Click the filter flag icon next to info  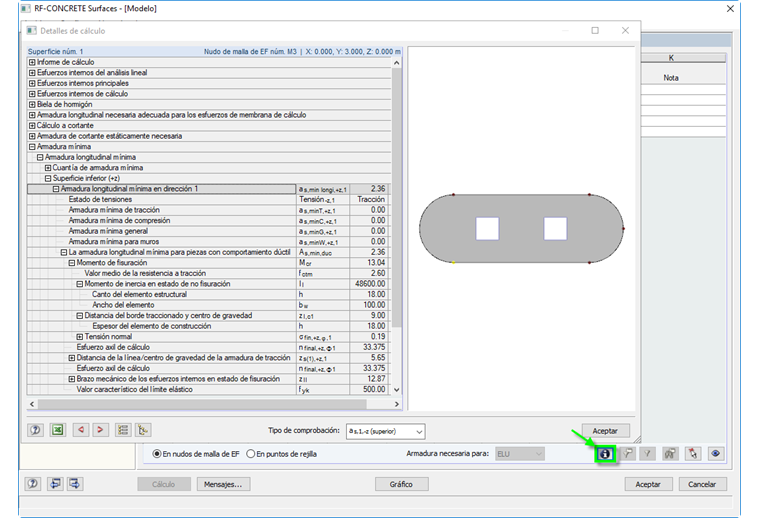pyautogui.click(x=628, y=454)
